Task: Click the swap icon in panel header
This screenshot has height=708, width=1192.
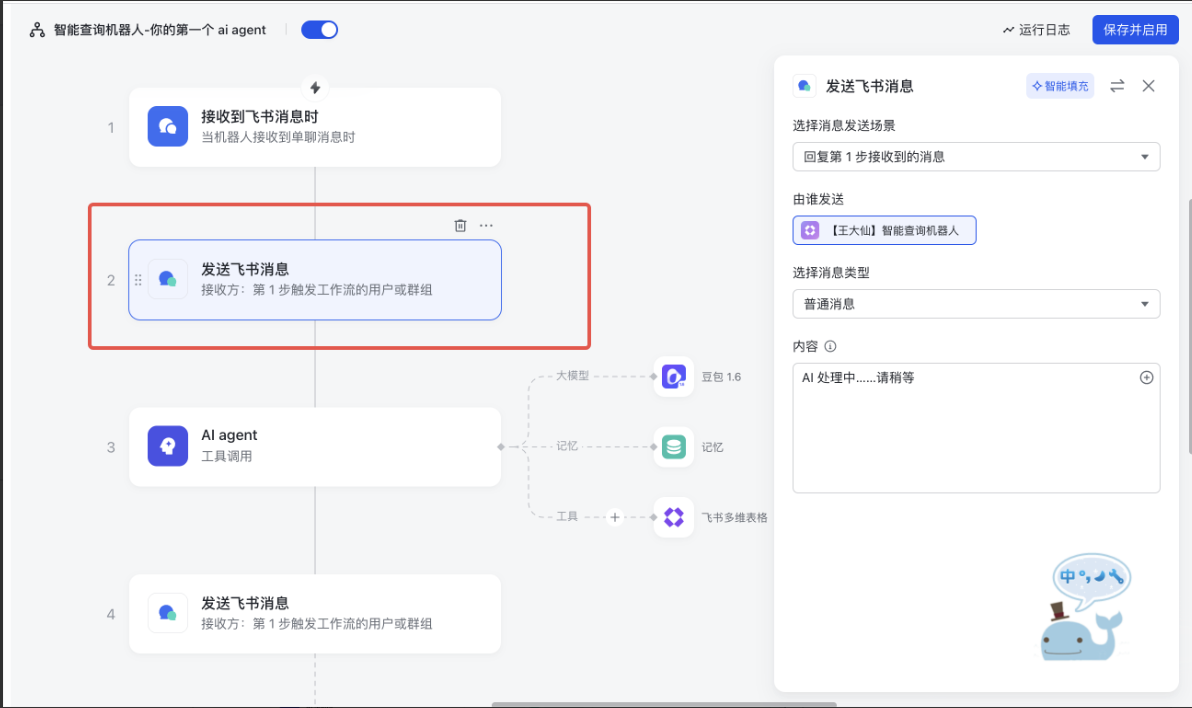Action: tap(1117, 86)
